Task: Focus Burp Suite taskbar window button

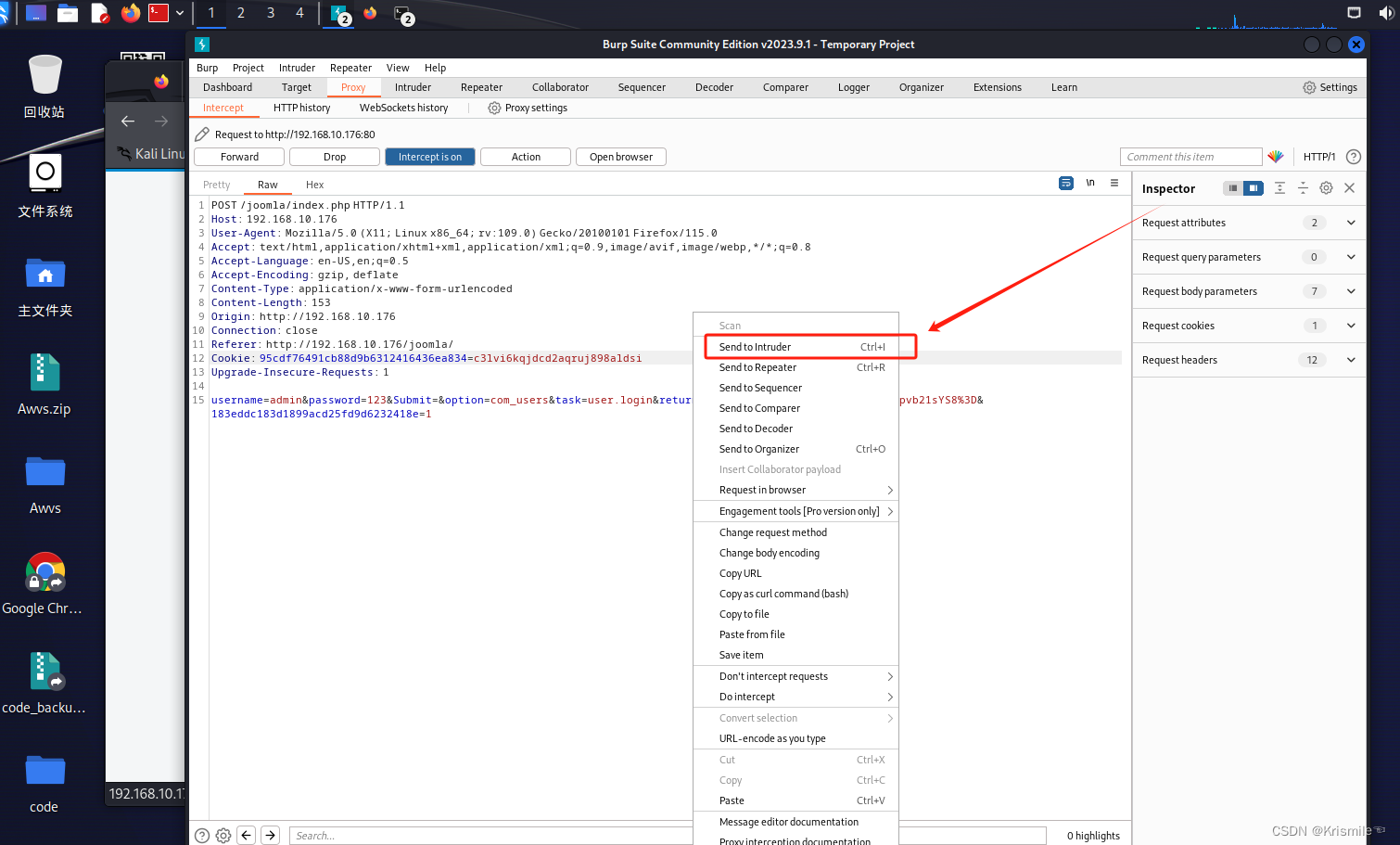Action: tap(338, 13)
